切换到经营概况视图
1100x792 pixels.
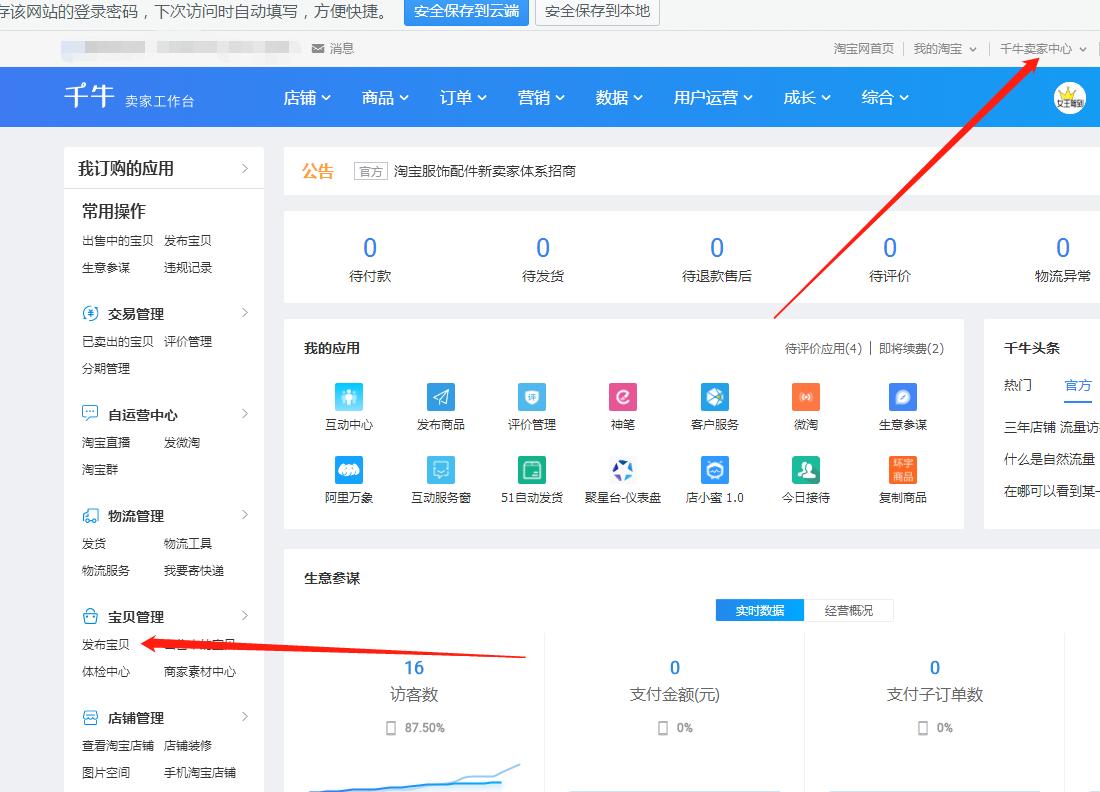click(x=849, y=610)
